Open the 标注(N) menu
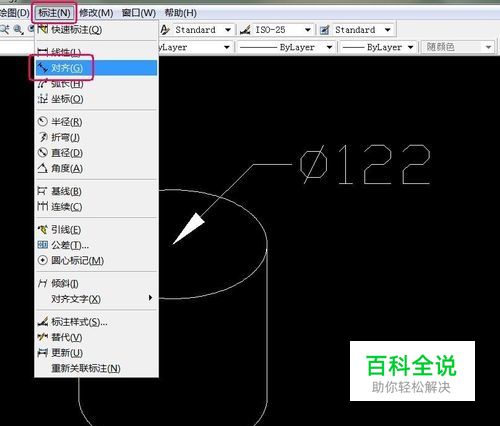500x426 pixels. click(x=54, y=13)
